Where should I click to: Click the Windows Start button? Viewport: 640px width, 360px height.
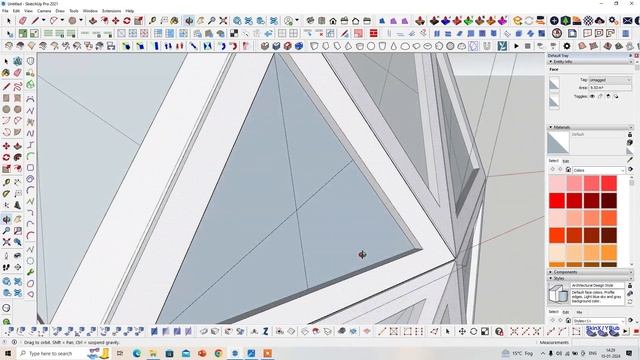pyautogui.click(x=7, y=353)
